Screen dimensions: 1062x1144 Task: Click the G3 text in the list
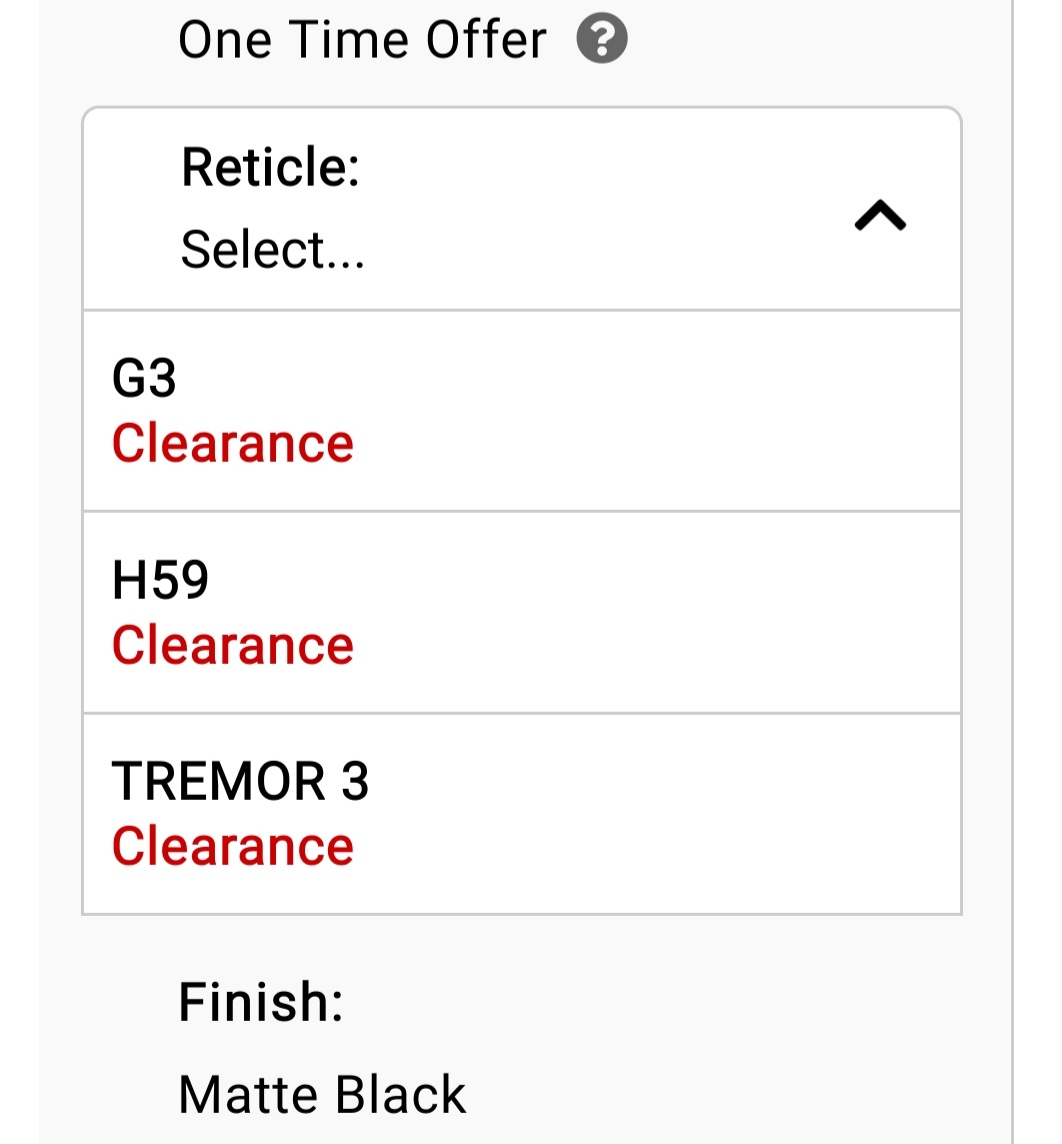[144, 380]
